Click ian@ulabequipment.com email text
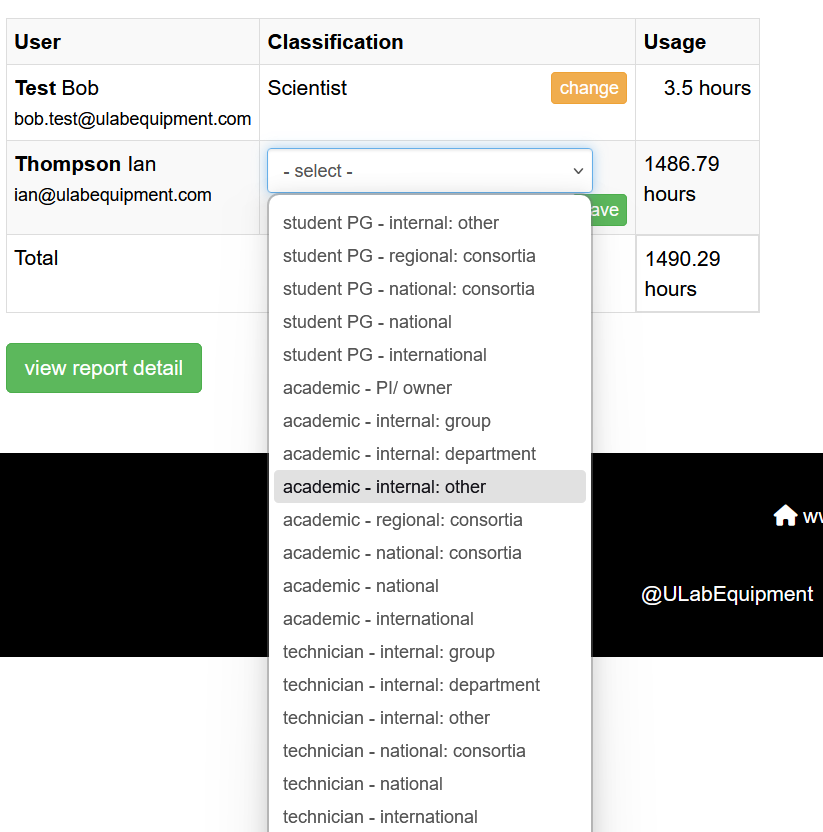 (x=112, y=195)
